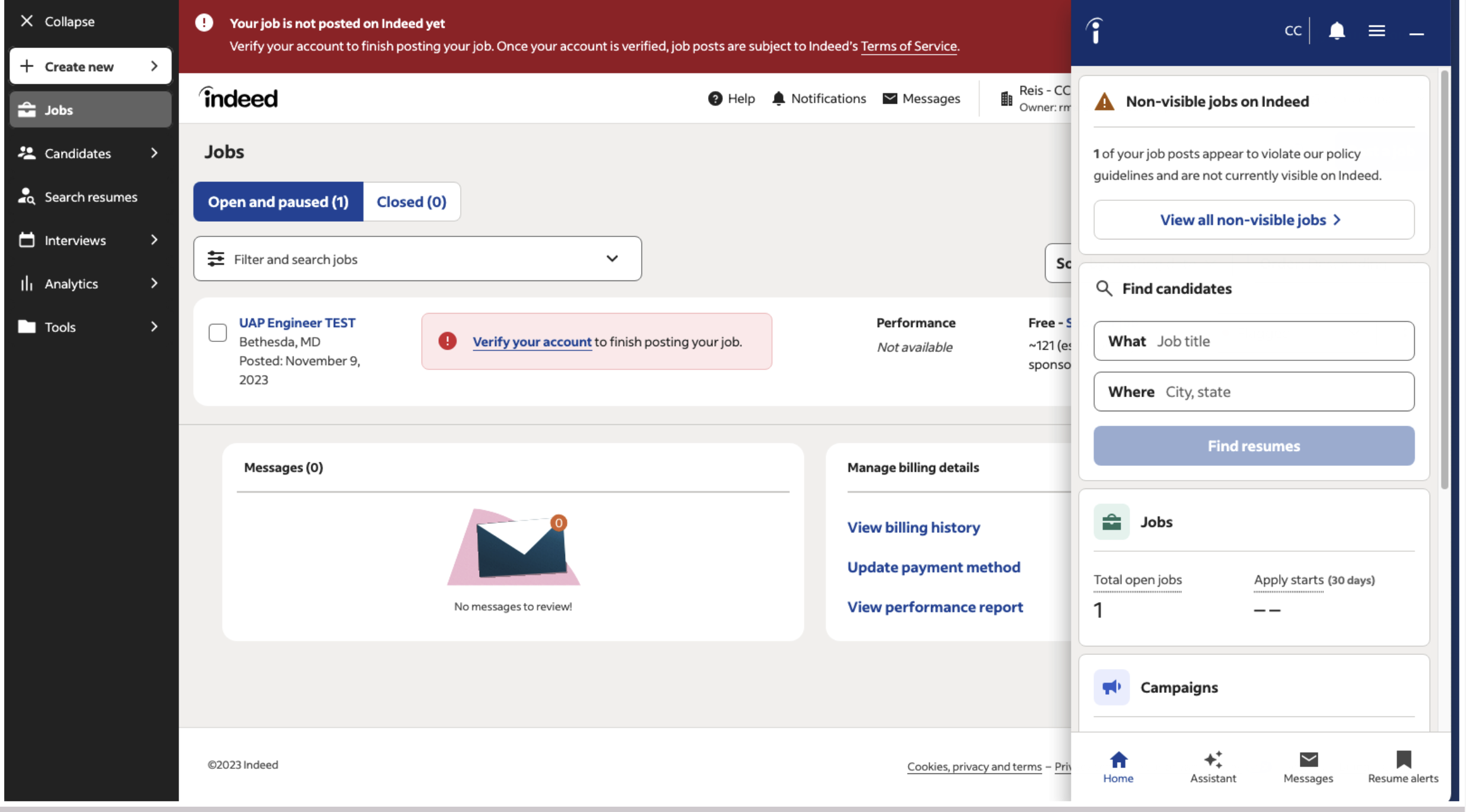The width and height of the screenshot is (1473, 812).
Task: Click the company building icon
Action: tap(1006, 98)
